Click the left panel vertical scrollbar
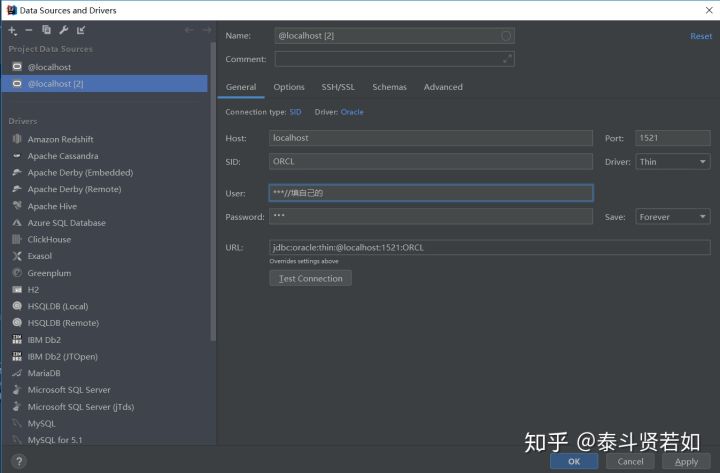The height and width of the screenshot is (473, 720). 213,191
